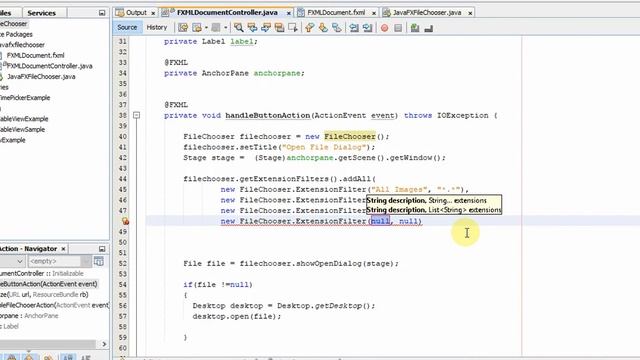Click Next Bookmark icon
This screenshot has width=640, height=360.
[x=323, y=27]
